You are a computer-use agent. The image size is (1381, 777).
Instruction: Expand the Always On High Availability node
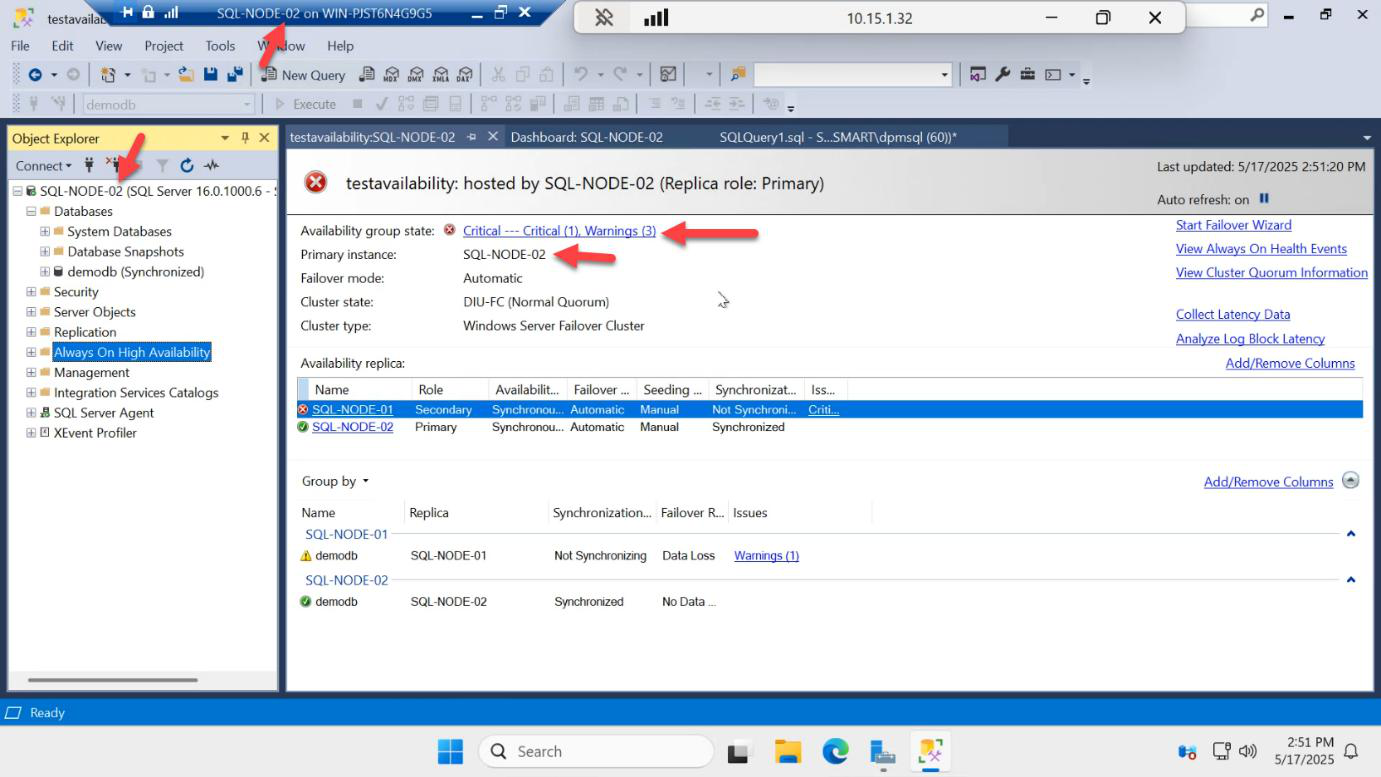[31, 352]
